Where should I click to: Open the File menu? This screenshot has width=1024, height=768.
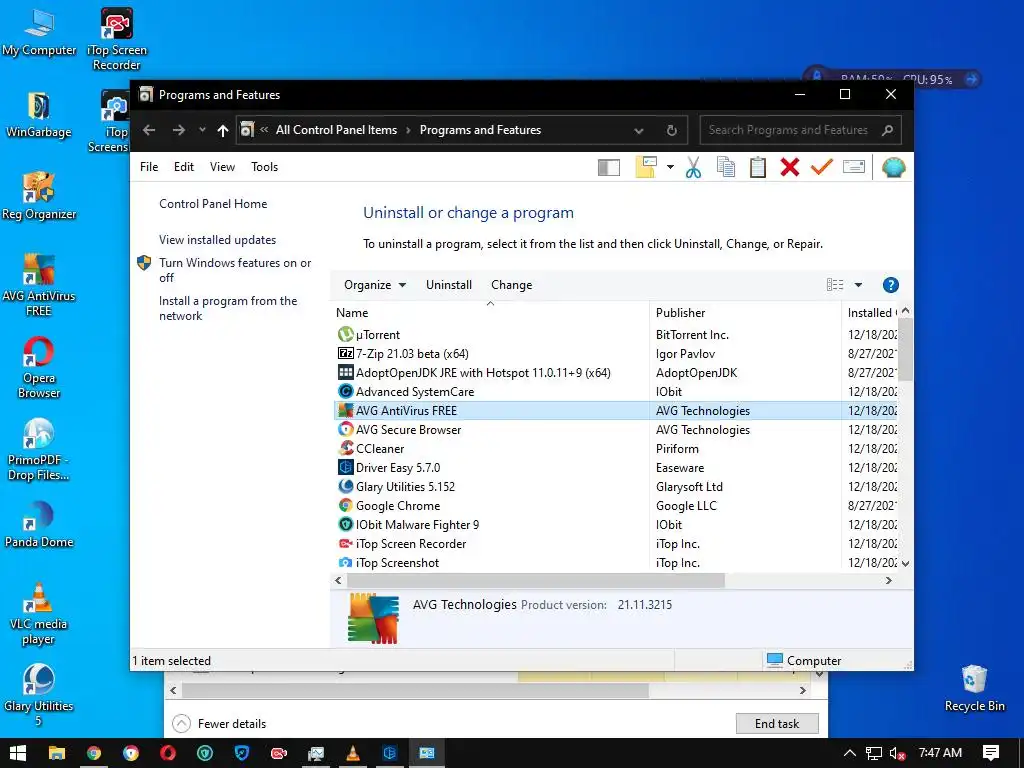(x=149, y=167)
